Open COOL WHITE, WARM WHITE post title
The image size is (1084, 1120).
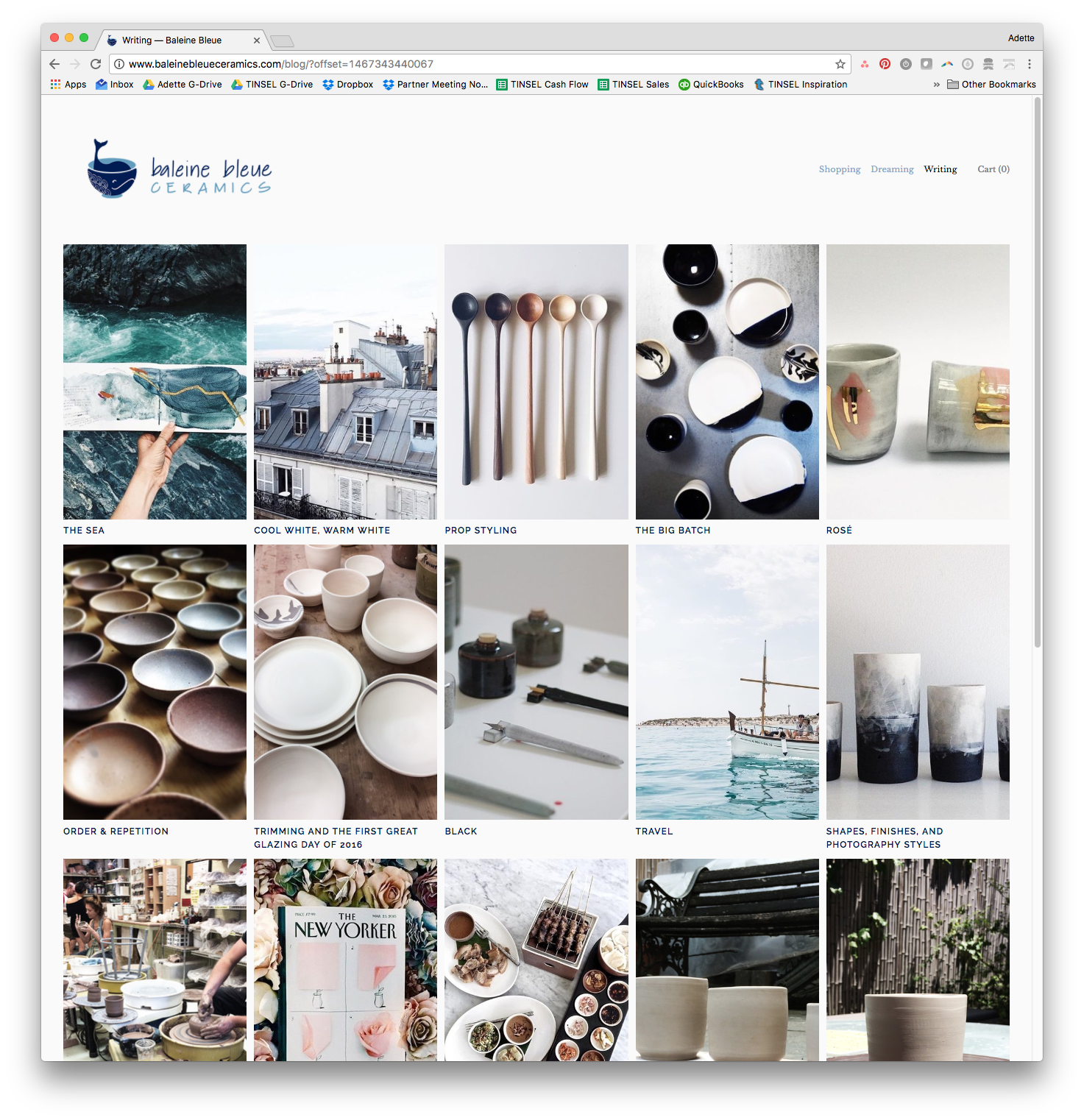[x=322, y=531]
